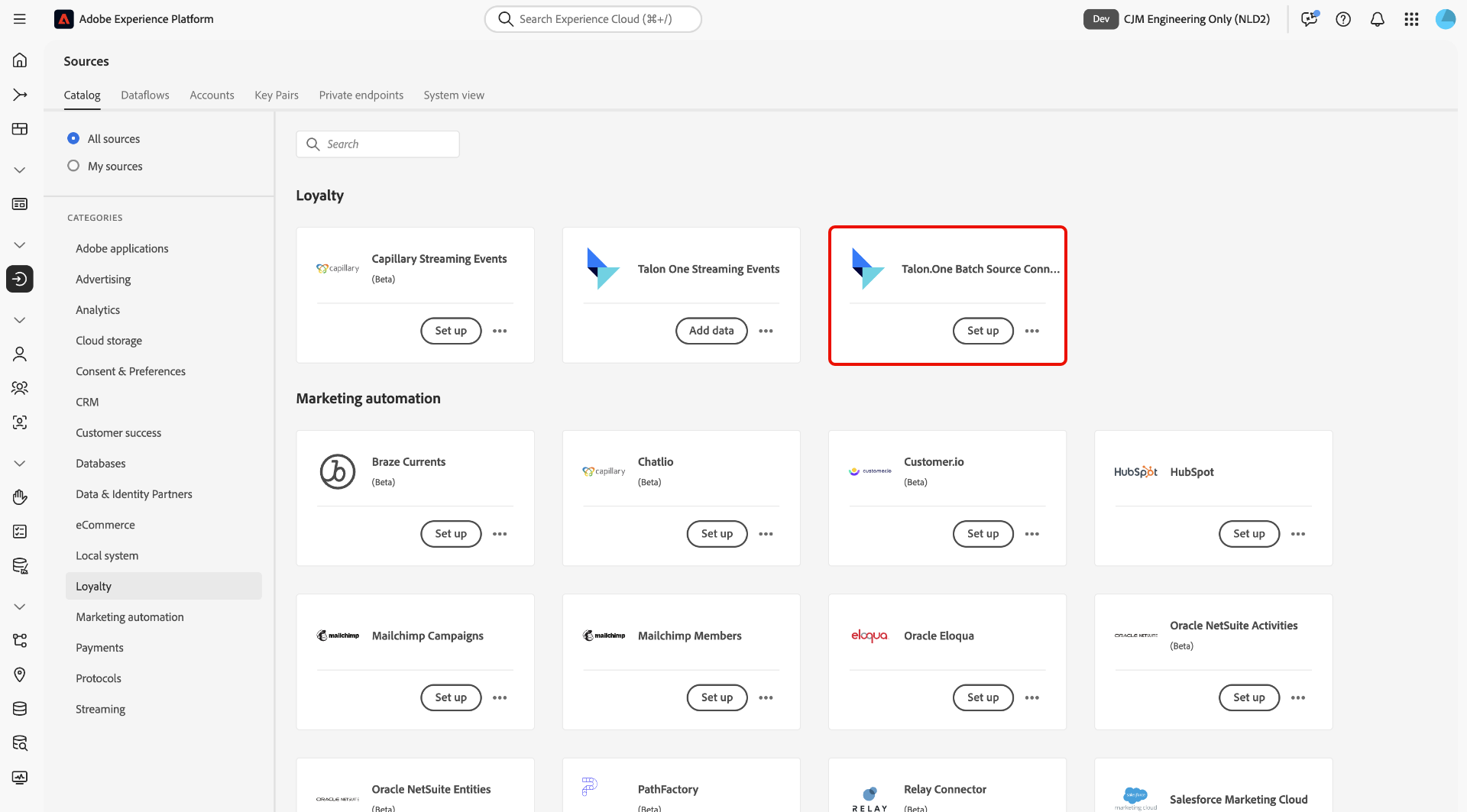Screen dimensions: 1467x812
Task: Expand the sidebar chevron above Sources icon
Action: 20,245
